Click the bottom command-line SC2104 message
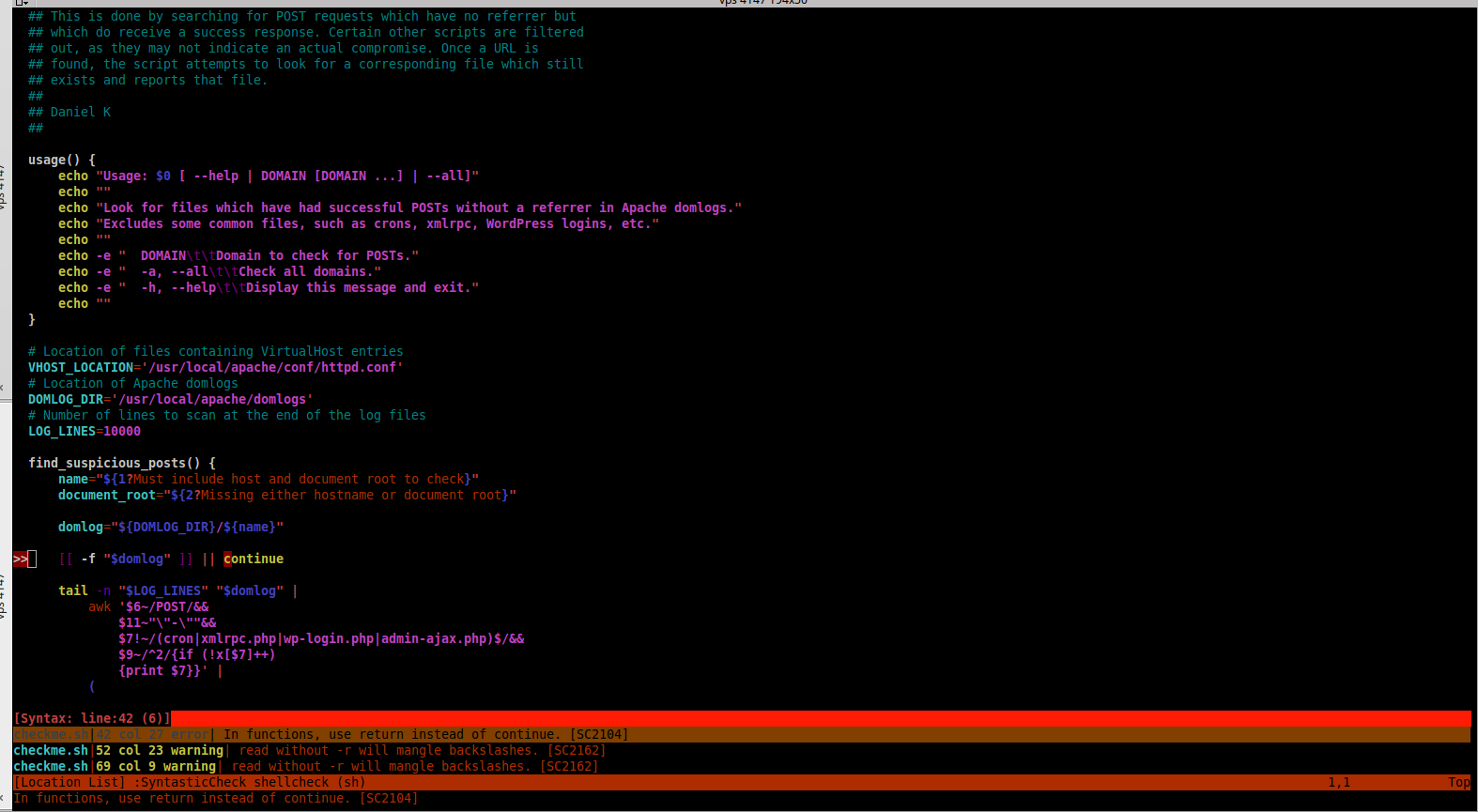The height and width of the screenshot is (812, 1478). pyautogui.click(x=216, y=799)
